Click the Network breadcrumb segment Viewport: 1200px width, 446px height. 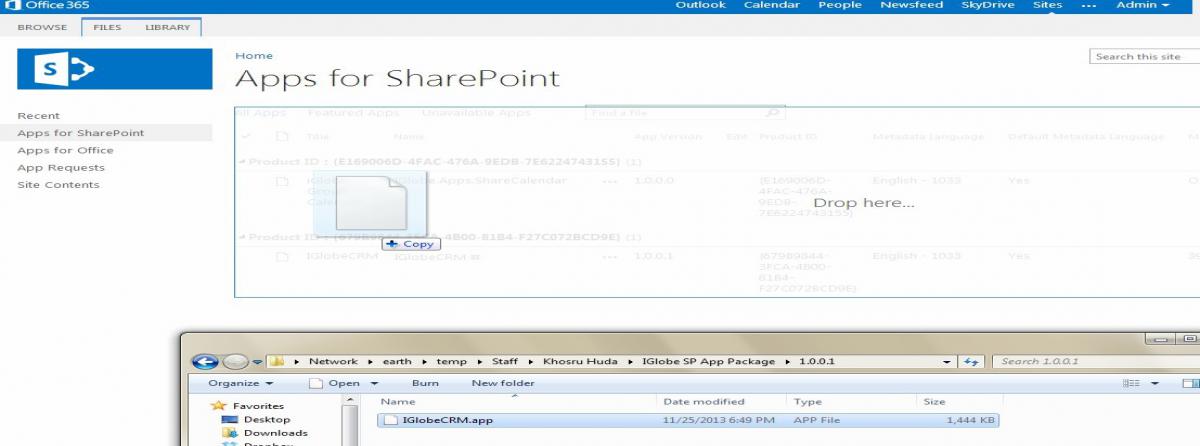click(333, 361)
